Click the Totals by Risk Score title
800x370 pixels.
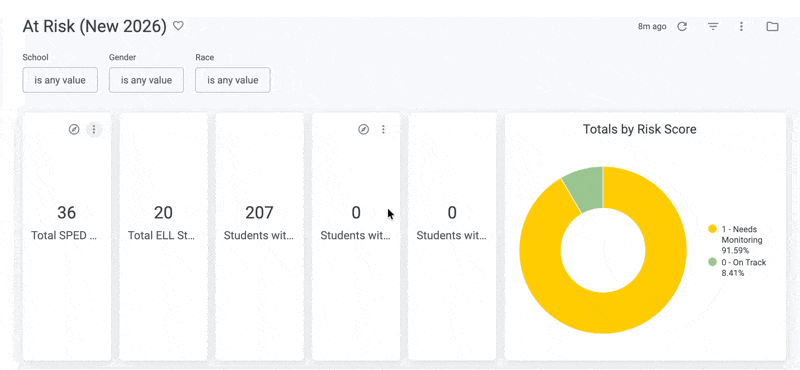(x=640, y=129)
